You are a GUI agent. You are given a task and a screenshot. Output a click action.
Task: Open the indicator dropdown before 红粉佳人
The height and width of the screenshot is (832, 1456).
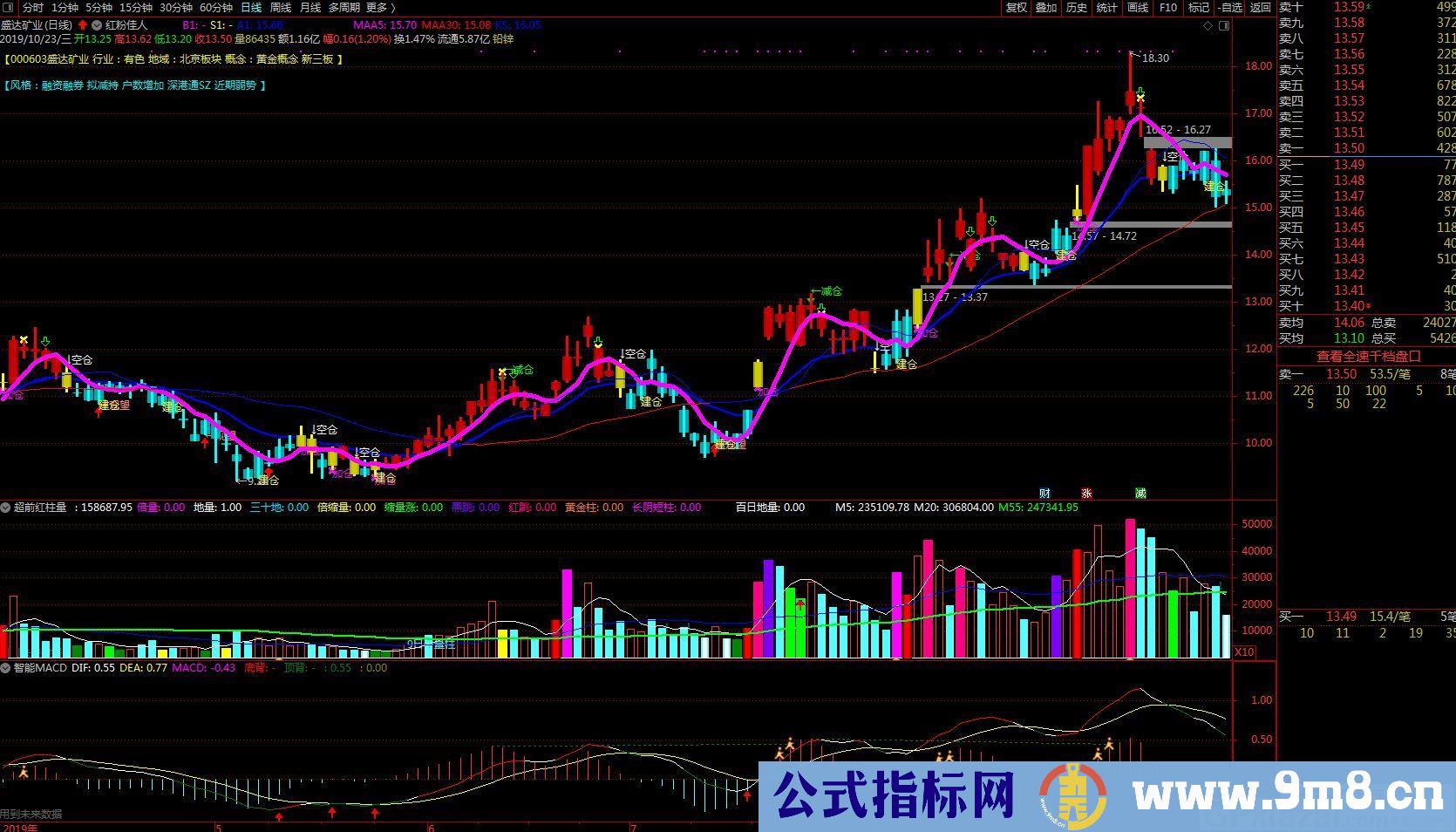click(97, 26)
